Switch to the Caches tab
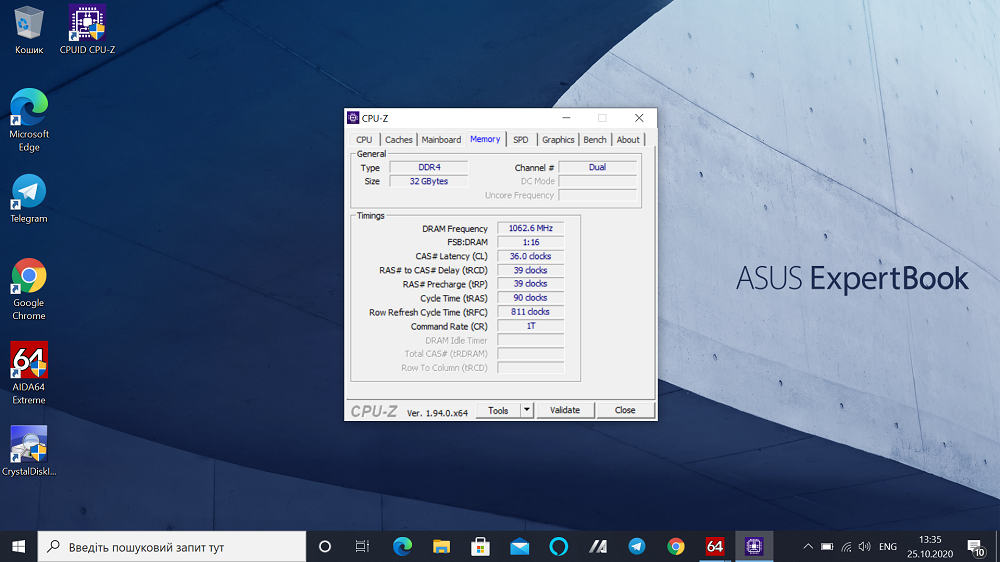Screen dimensions: 1000x562 click(x=399, y=140)
